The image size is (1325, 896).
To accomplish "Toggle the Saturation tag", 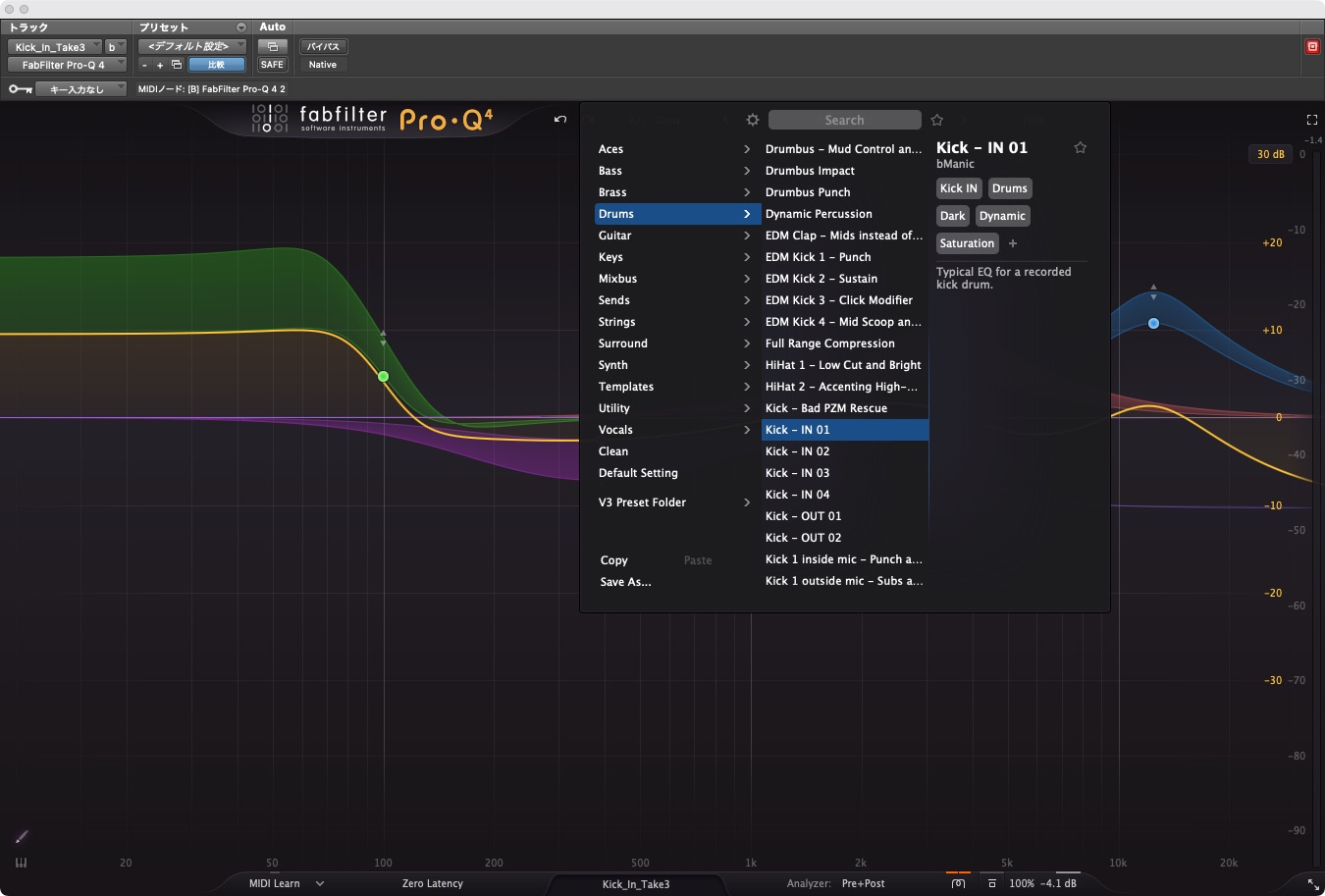I will pos(968,243).
